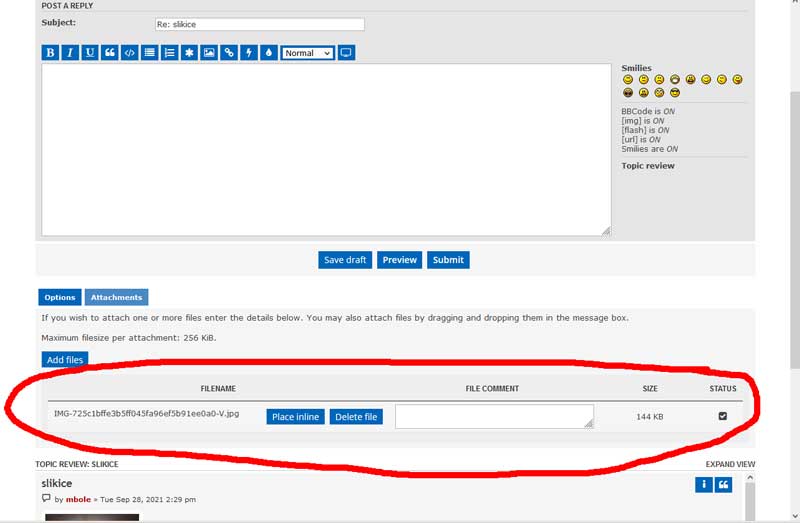The height and width of the screenshot is (523, 800).
Task: Apply italic formatting button
Action: click(70, 53)
